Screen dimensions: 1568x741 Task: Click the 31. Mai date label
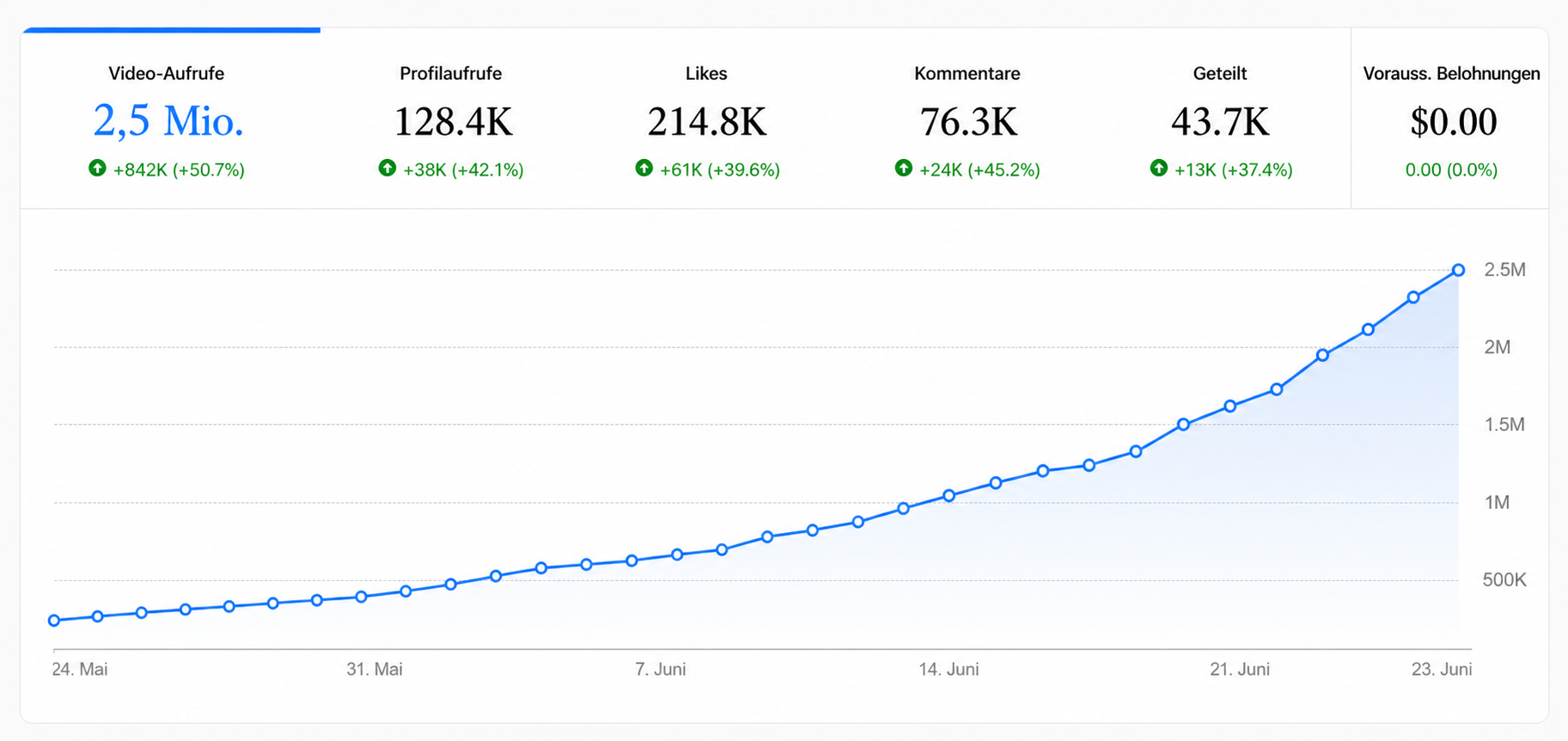375,670
